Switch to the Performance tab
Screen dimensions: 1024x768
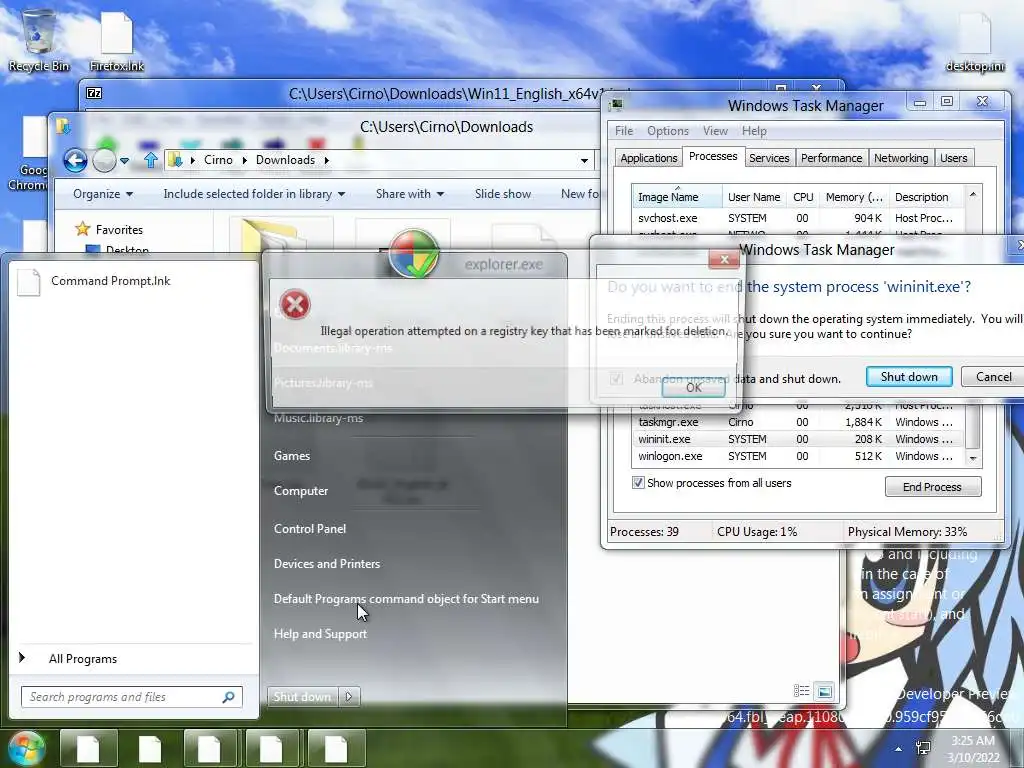(831, 158)
